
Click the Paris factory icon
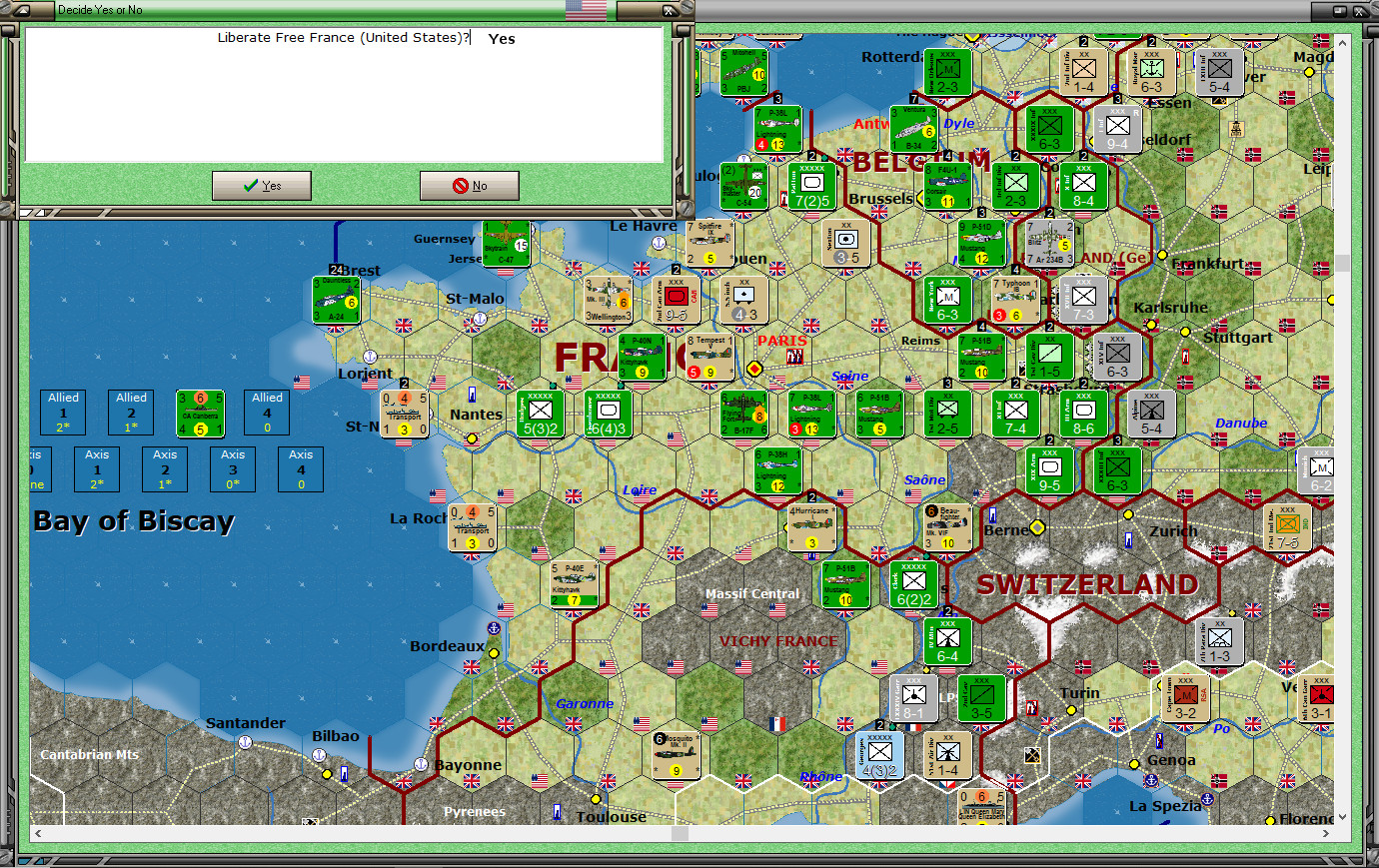[794, 357]
